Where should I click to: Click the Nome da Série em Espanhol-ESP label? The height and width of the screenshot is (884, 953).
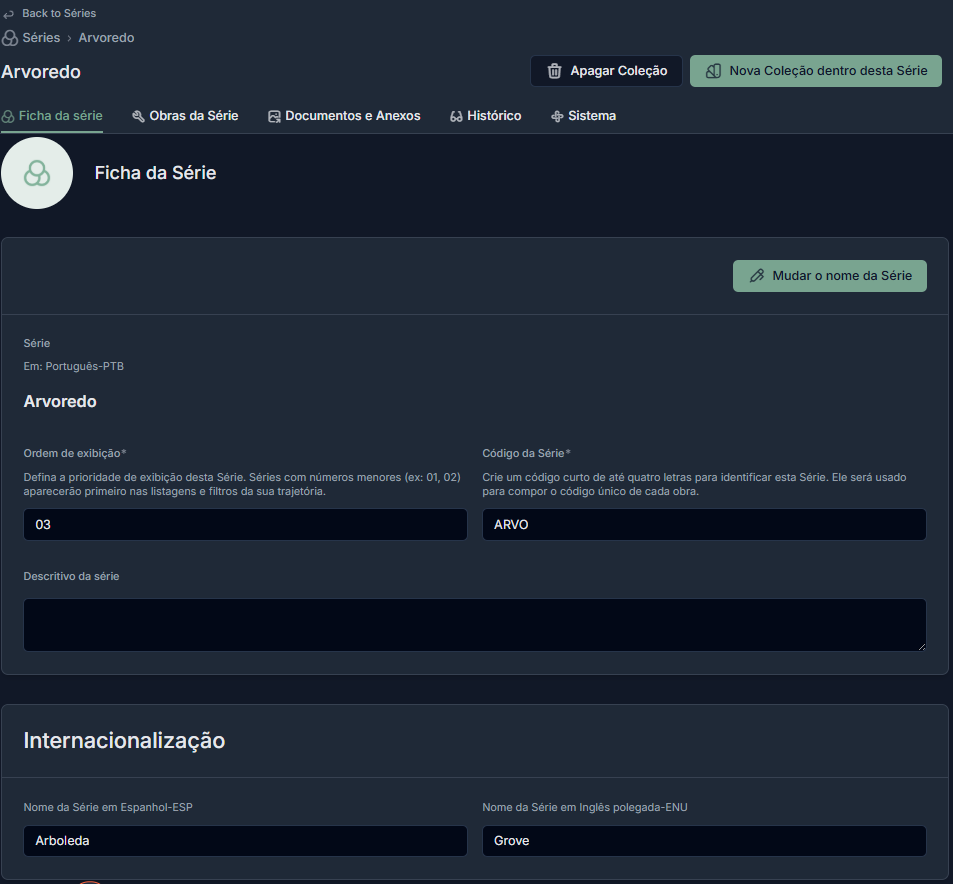[x=108, y=807]
